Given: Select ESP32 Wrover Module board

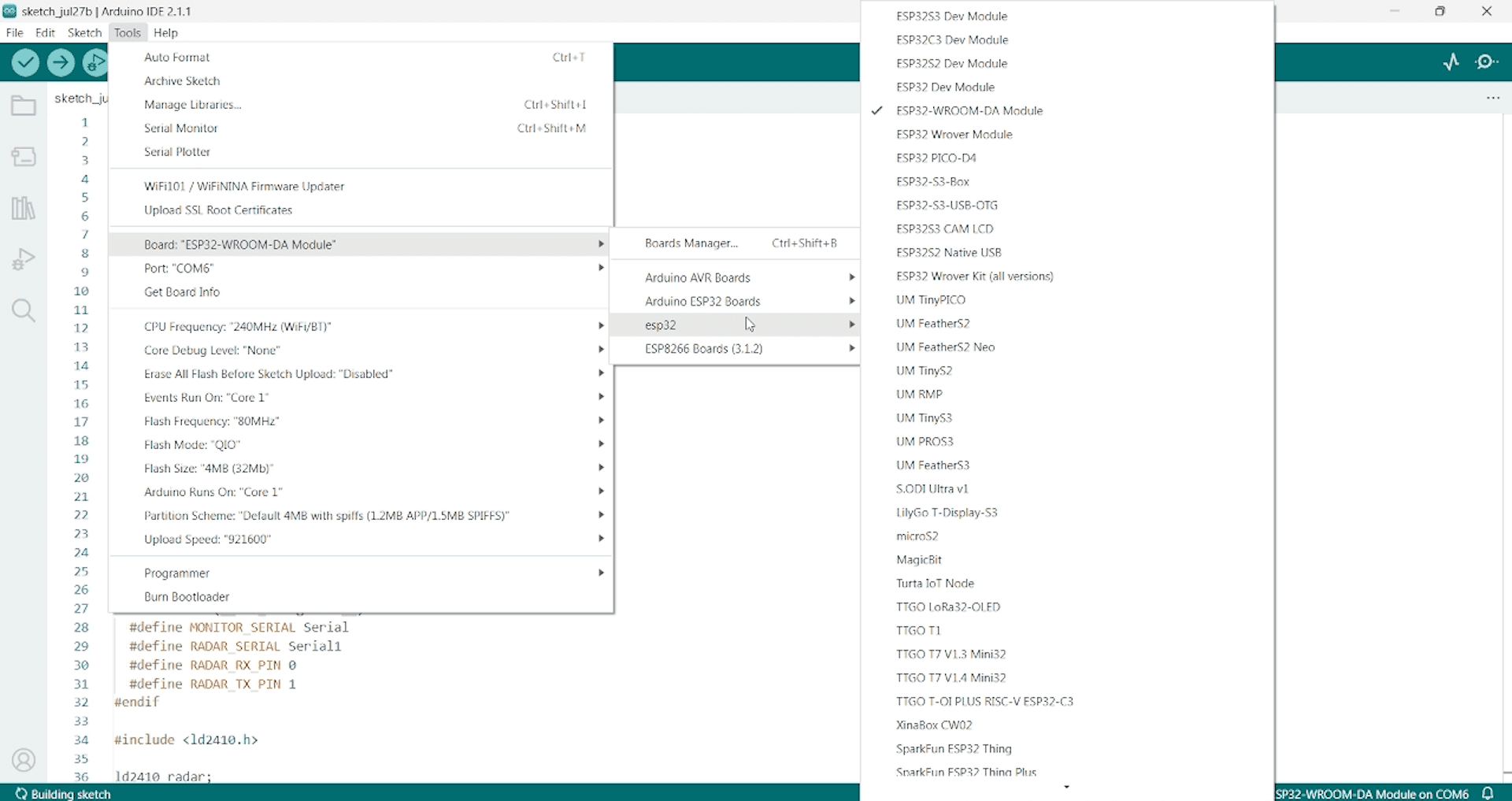Looking at the screenshot, I should tap(1067, 134).
